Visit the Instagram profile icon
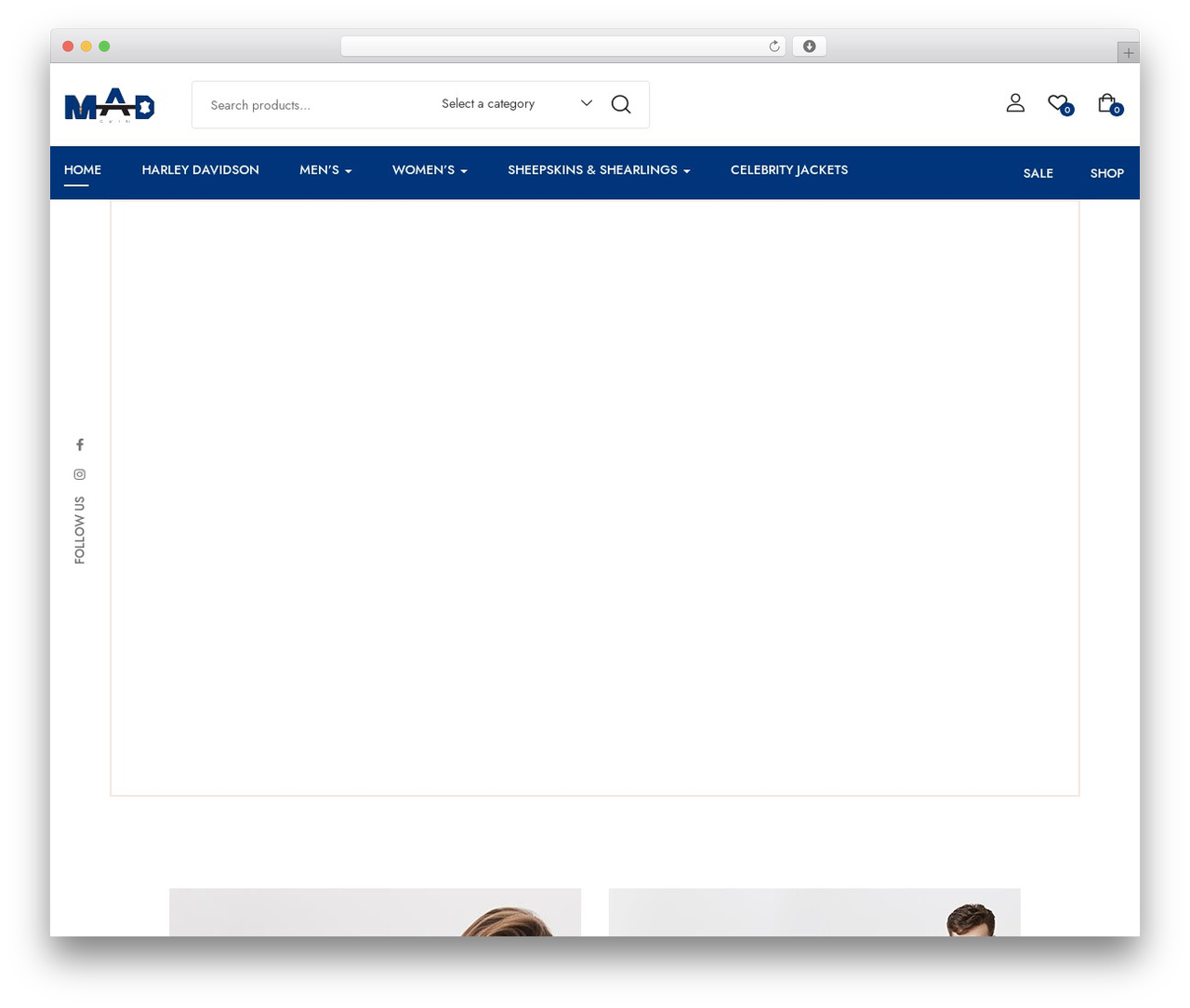Screen dimensions: 1190x1008 tap(80, 474)
